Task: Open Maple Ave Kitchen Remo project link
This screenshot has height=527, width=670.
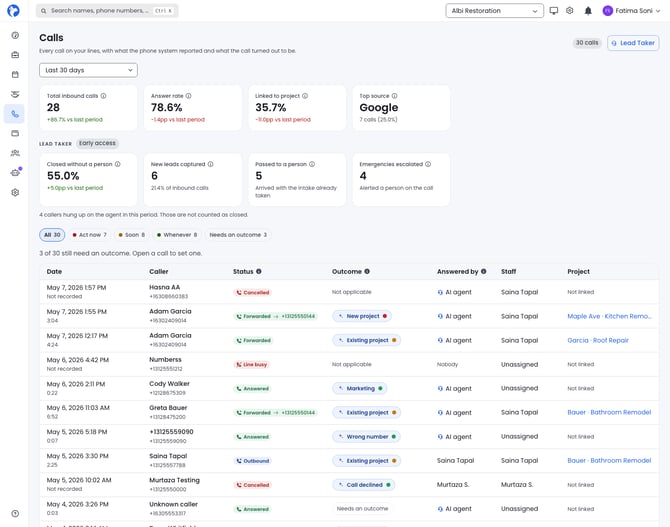Action: click(x=609, y=316)
